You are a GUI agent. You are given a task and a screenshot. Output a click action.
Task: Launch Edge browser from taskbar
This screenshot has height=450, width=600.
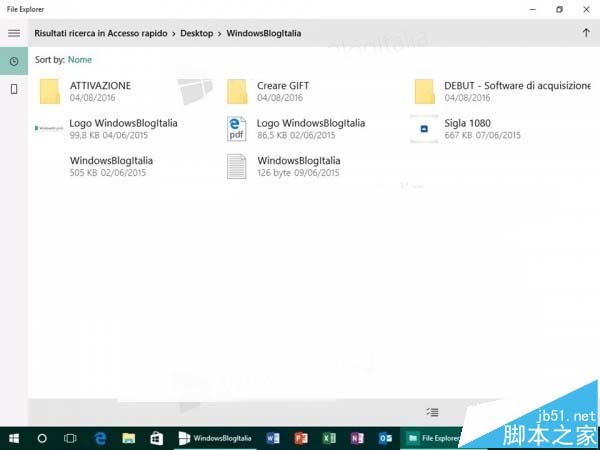(x=100, y=438)
